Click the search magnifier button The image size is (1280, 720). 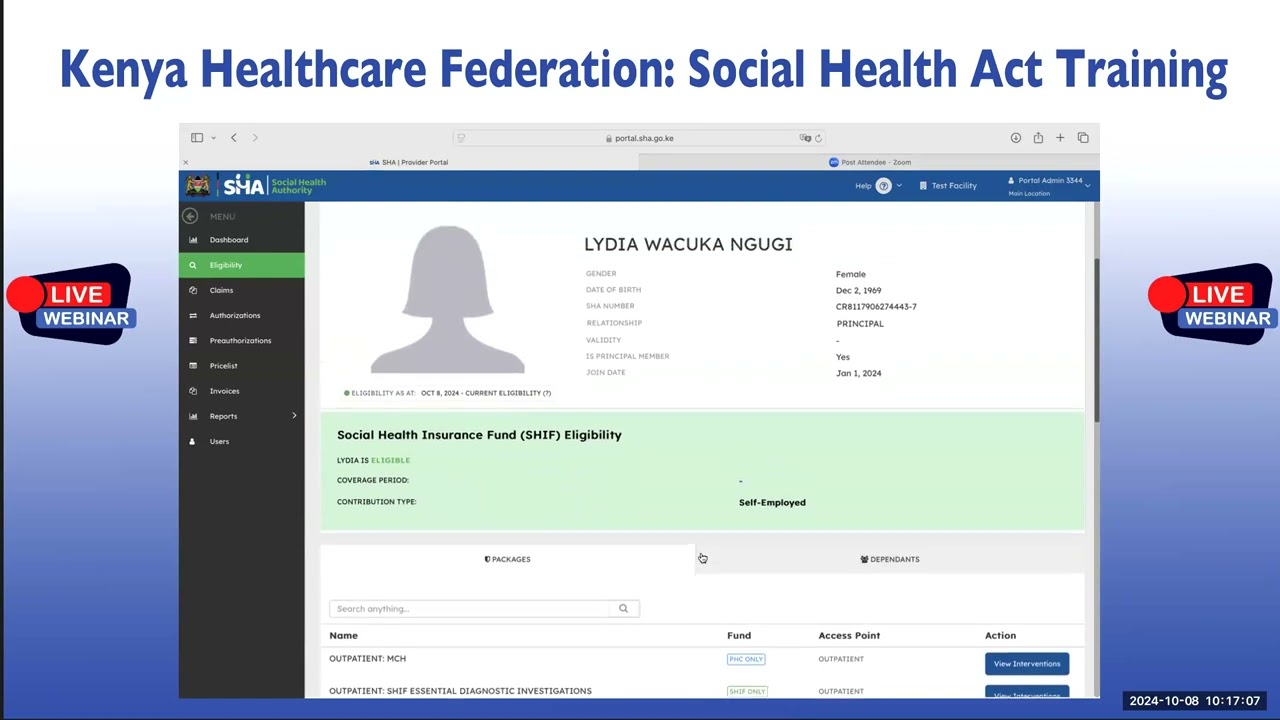coord(623,609)
